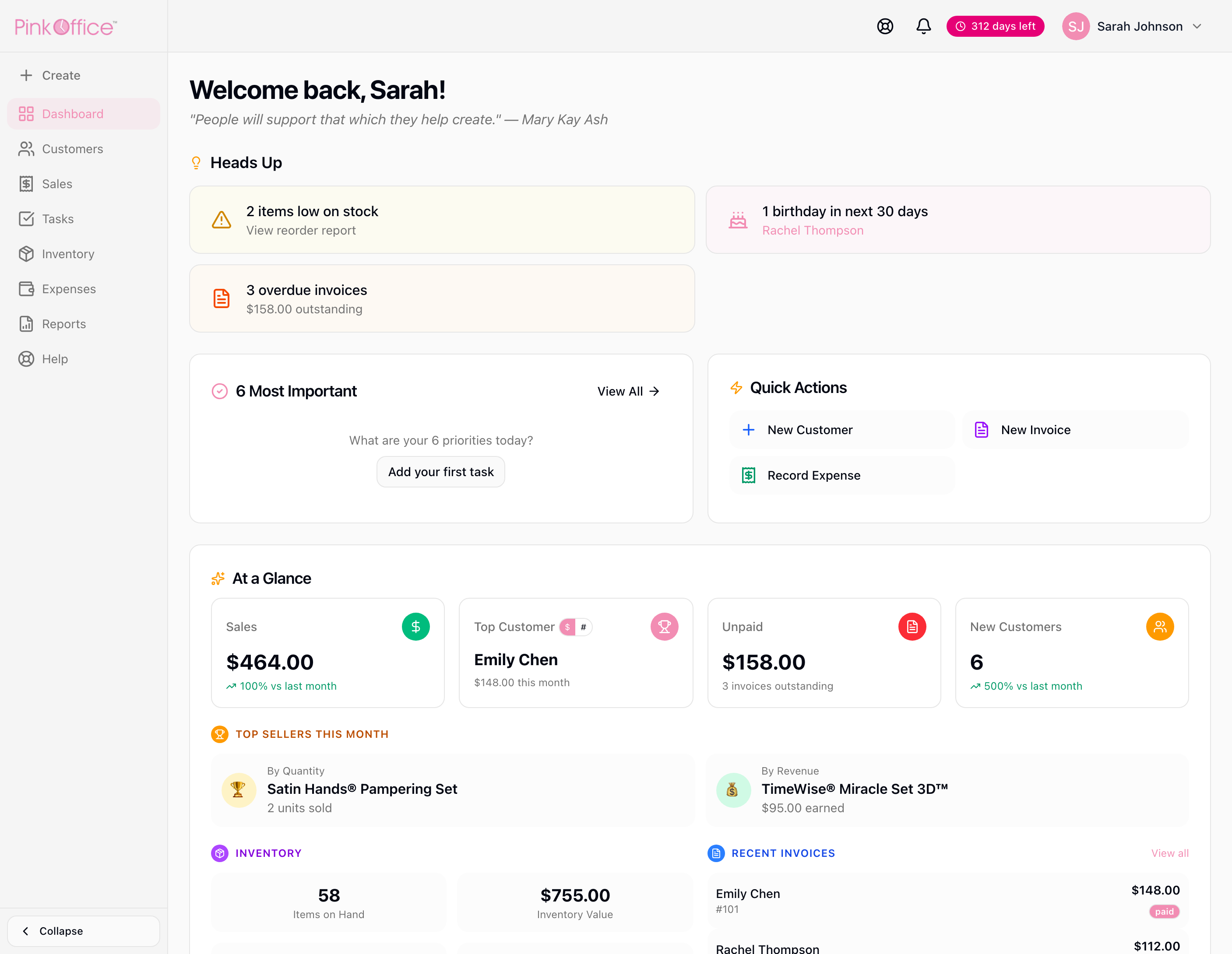Switch Top Customer to dollar view
The width and height of the screenshot is (1232, 954).
click(567, 627)
